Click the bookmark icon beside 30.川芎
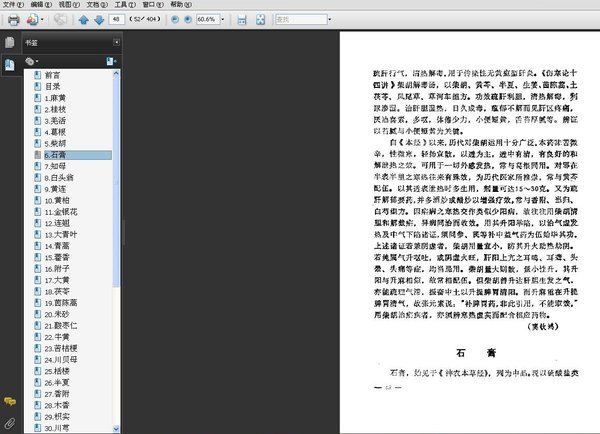Viewport: 600px width, 434px height. [38, 428]
